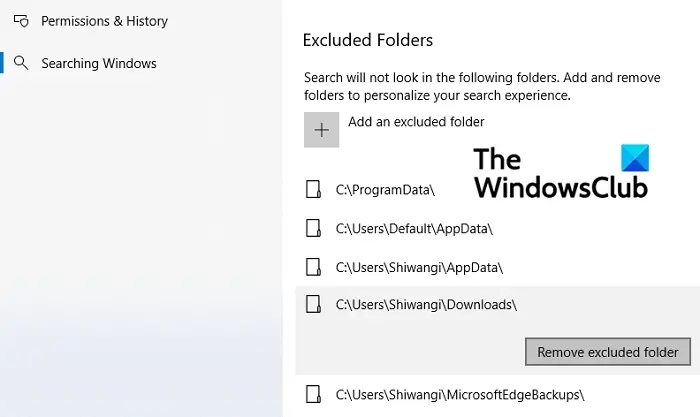Image resolution: width=700 pixels, height=417 pixels.
Task: Select Searching Windows in the sidebar
Action: [99, 63]
